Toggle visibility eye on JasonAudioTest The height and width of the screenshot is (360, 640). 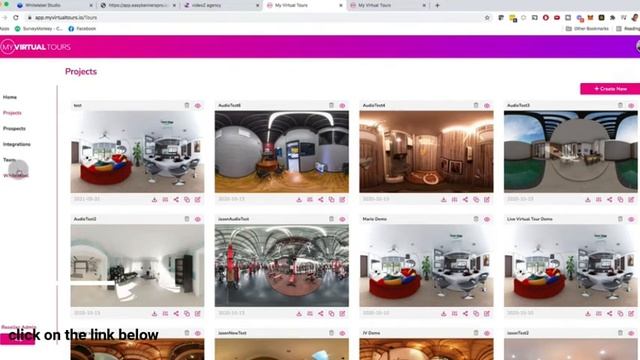[x=342, y=220]
